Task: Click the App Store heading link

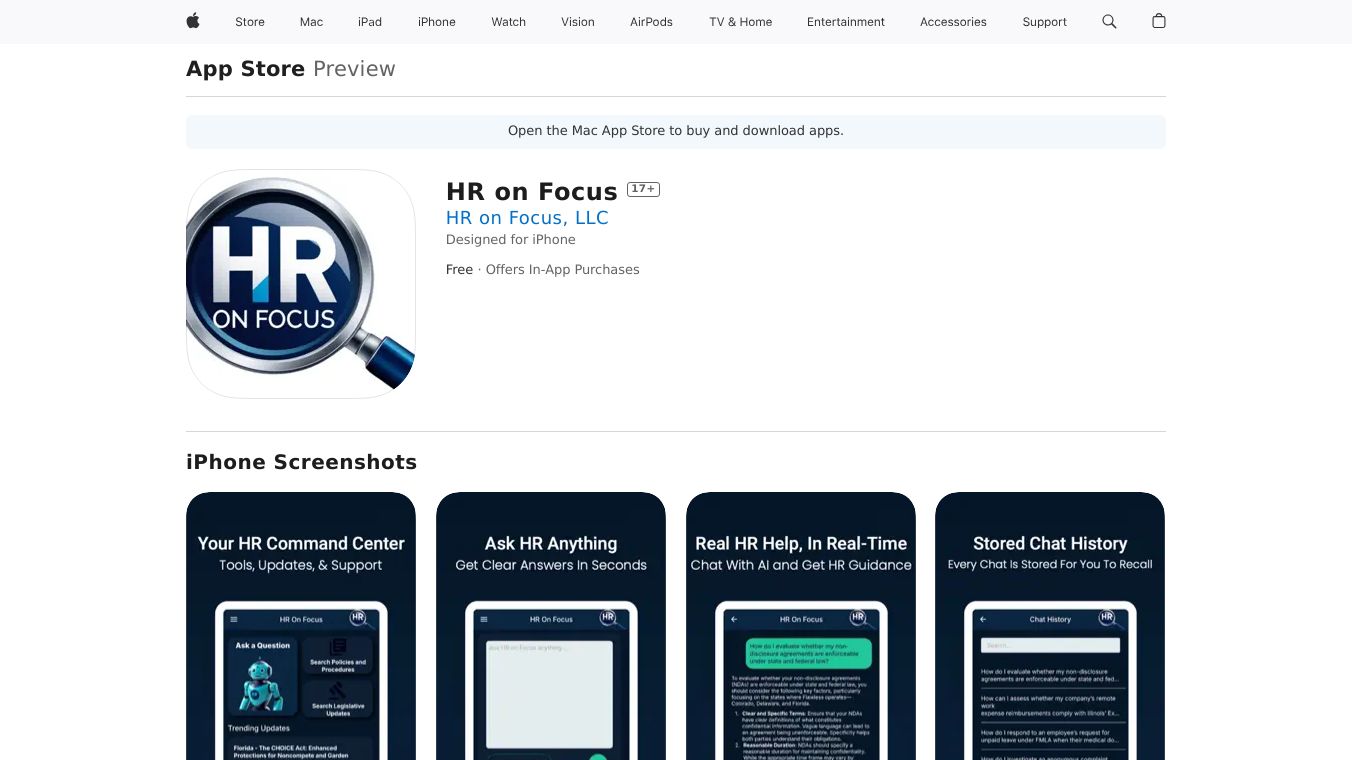Action: (x=246, y=69)
